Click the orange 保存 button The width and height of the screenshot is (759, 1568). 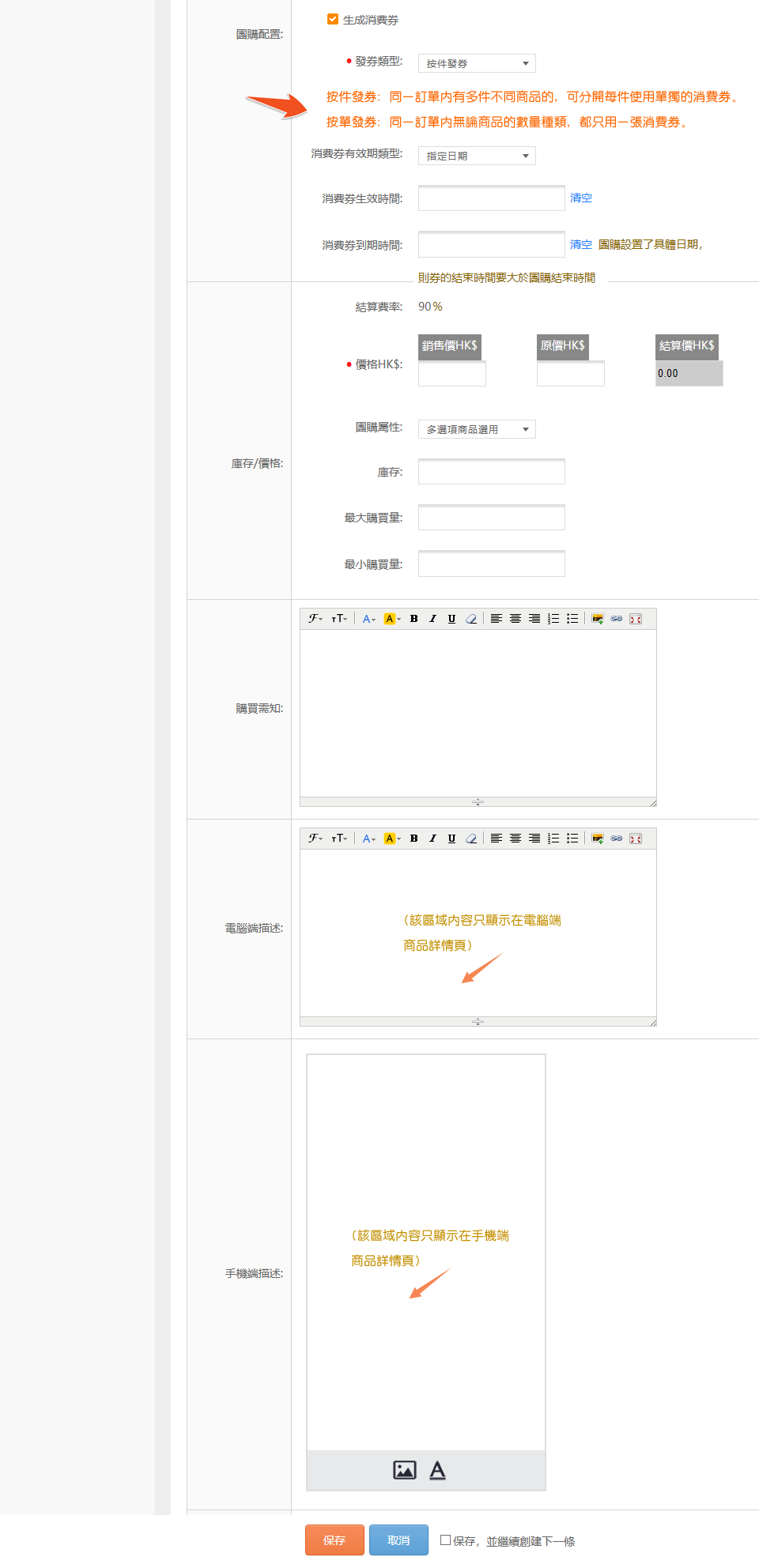334,1540
